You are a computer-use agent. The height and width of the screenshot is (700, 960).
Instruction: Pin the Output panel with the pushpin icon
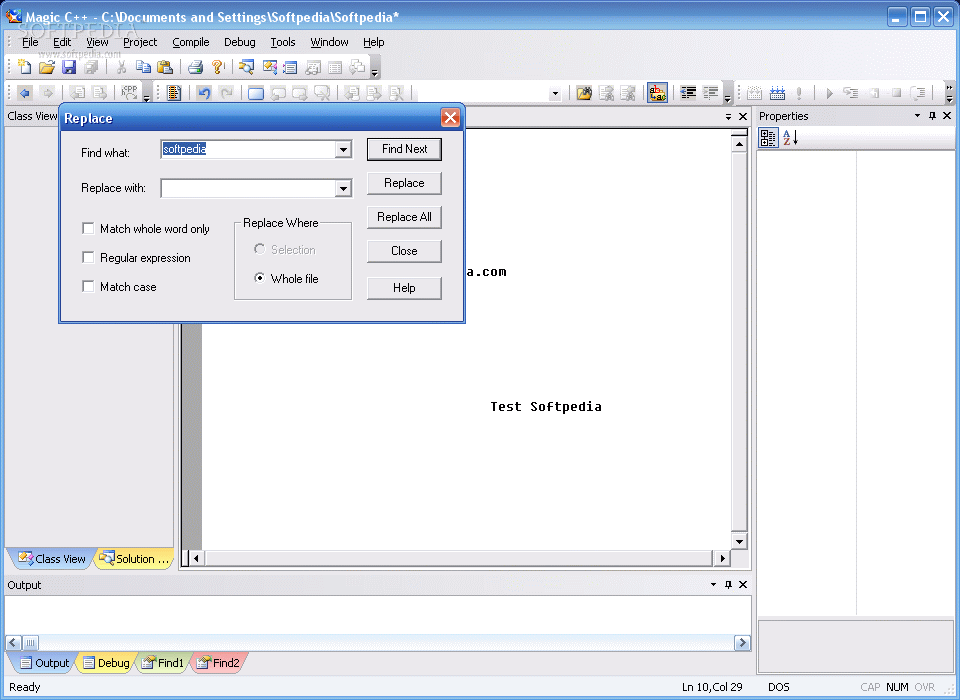tap(728, 585)
